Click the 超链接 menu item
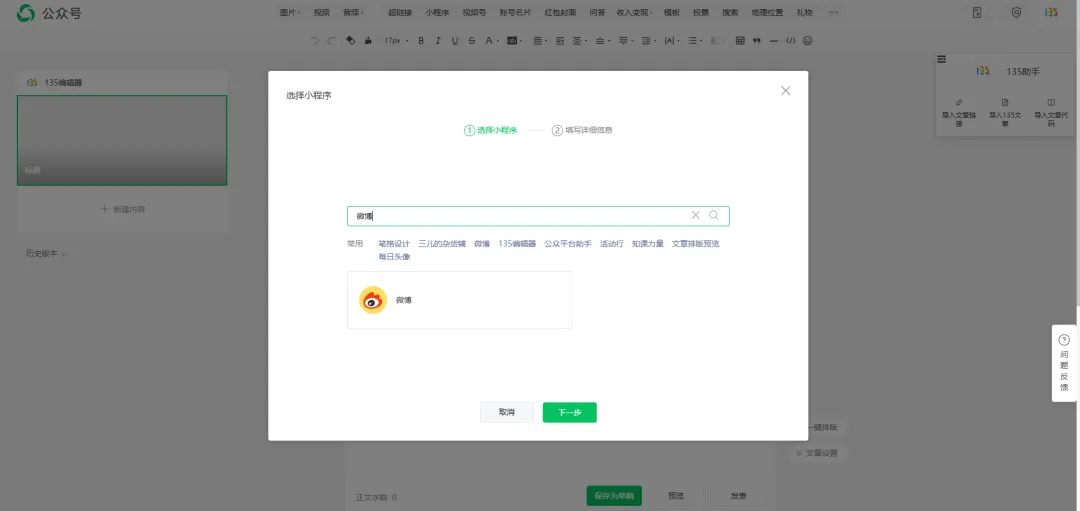1080x511 pixels. coord(400,12)
